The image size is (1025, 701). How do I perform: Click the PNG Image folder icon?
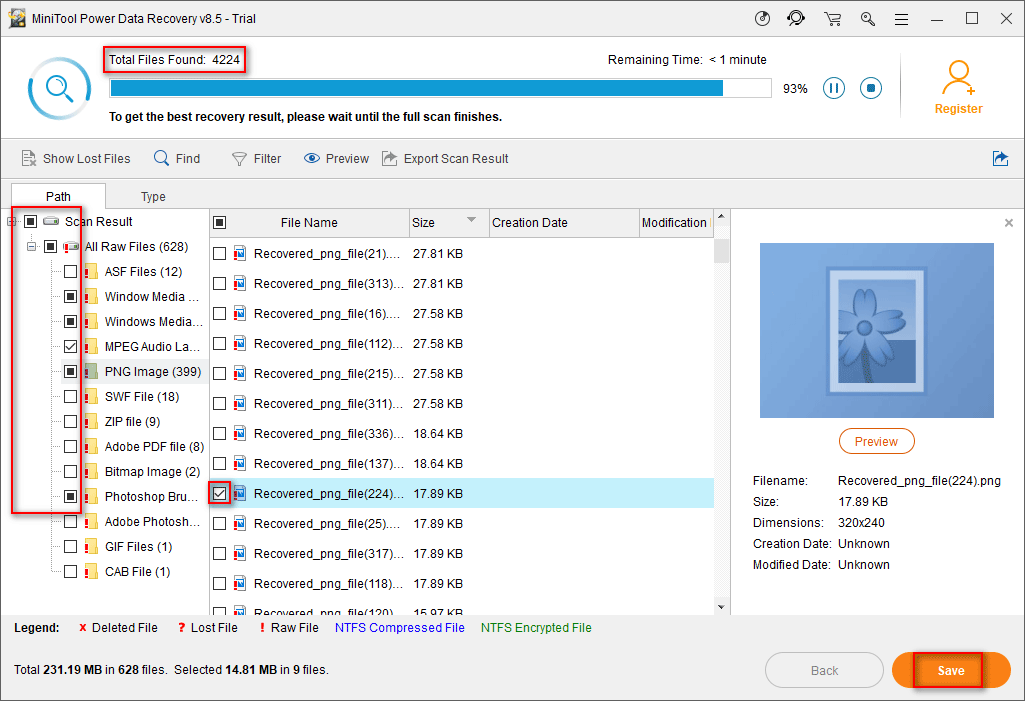(92, 371)
